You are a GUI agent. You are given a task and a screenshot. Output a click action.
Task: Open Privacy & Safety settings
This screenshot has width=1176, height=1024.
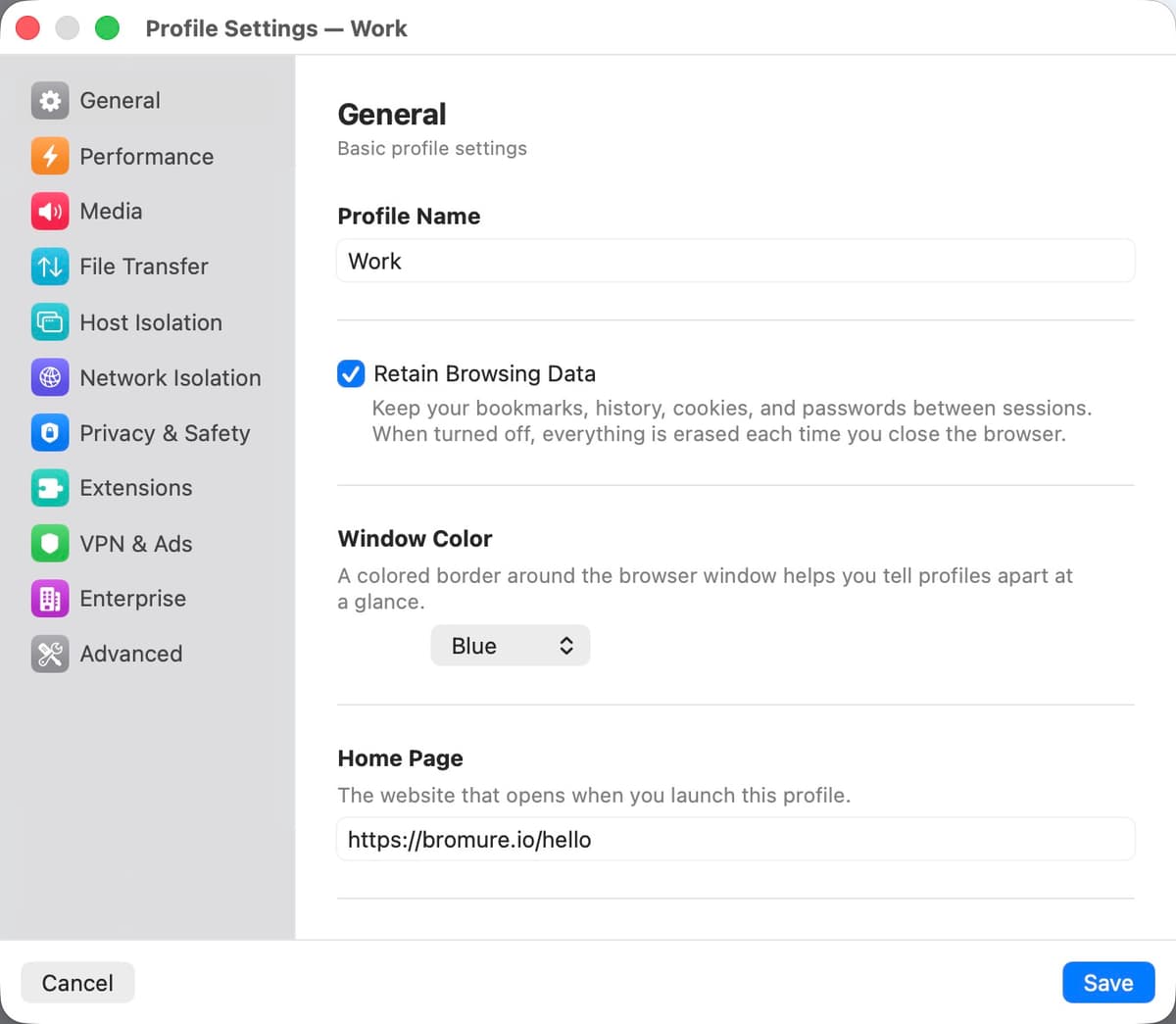click(147, 433)
